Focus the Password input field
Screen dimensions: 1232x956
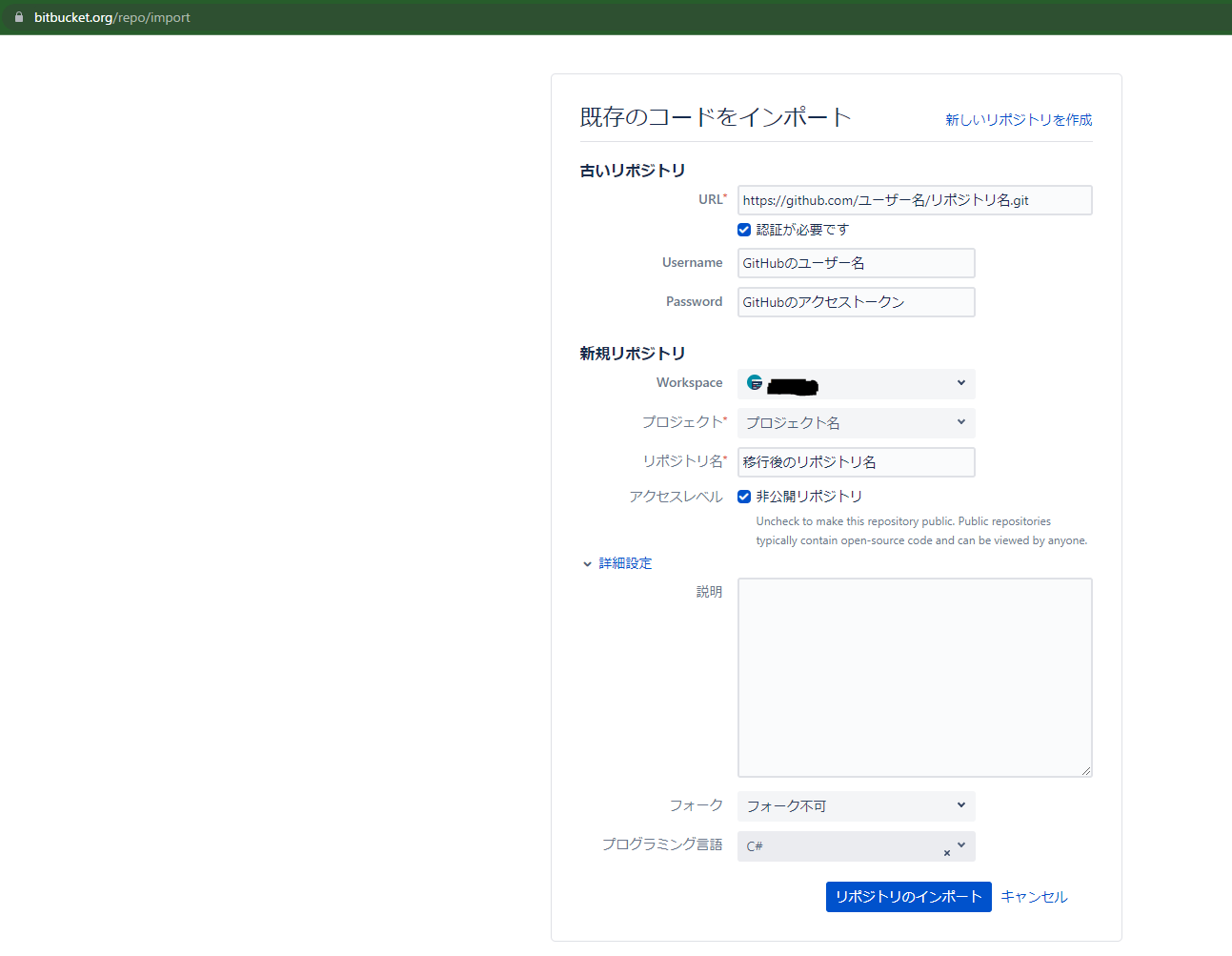tap(857, 302)
